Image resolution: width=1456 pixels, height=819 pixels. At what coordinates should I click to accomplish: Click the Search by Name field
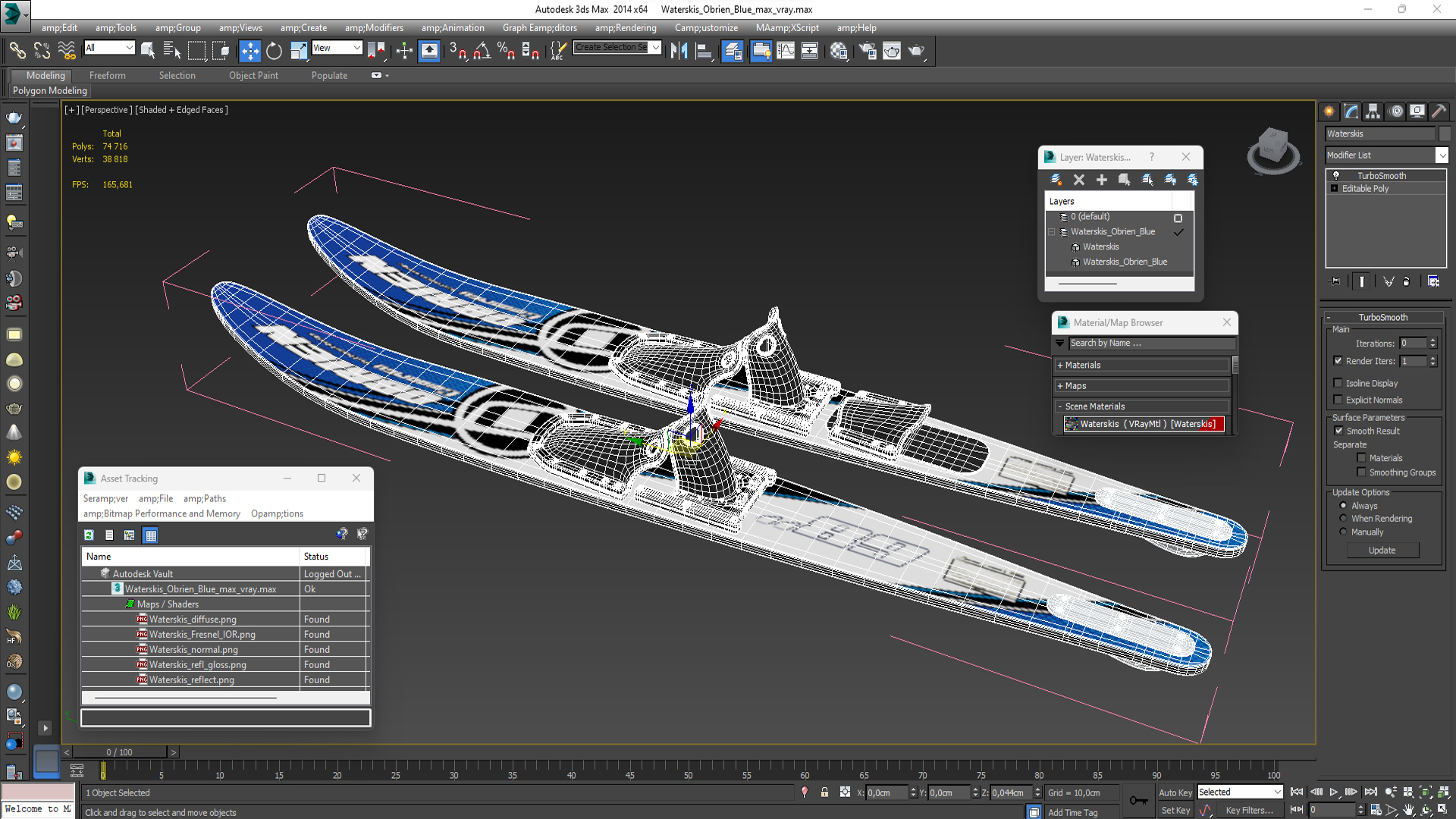(x=1151, y=344)
